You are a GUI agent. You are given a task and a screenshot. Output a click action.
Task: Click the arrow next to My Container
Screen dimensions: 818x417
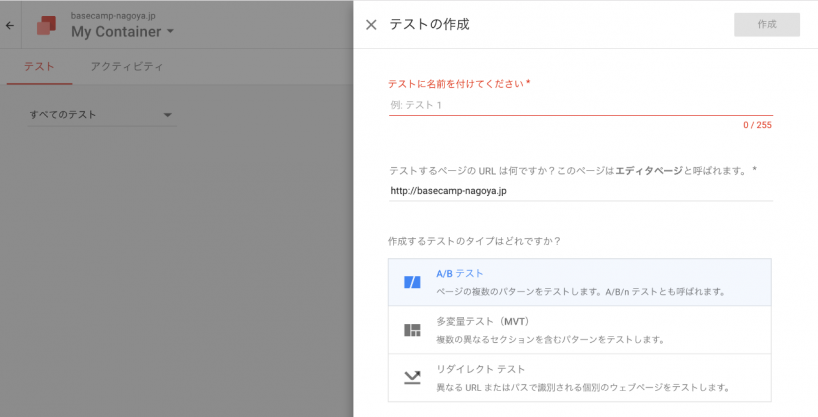click(x=170, y=32)
